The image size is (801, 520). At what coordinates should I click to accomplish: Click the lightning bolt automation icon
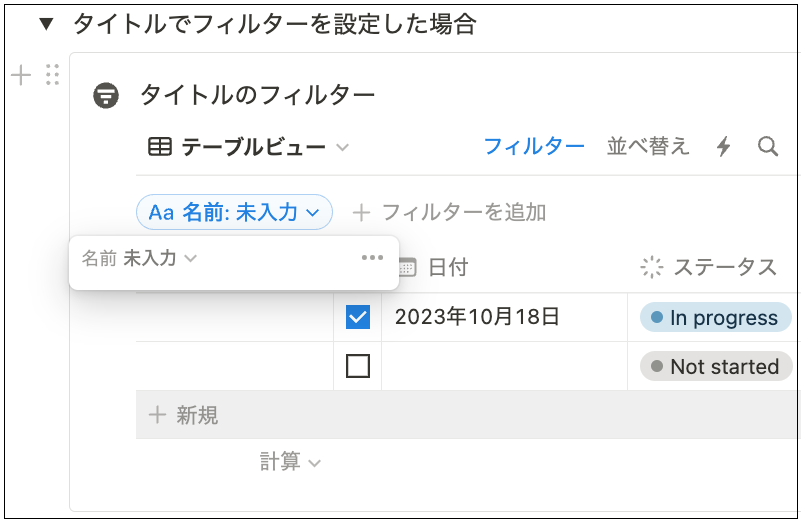pos(724,147)
